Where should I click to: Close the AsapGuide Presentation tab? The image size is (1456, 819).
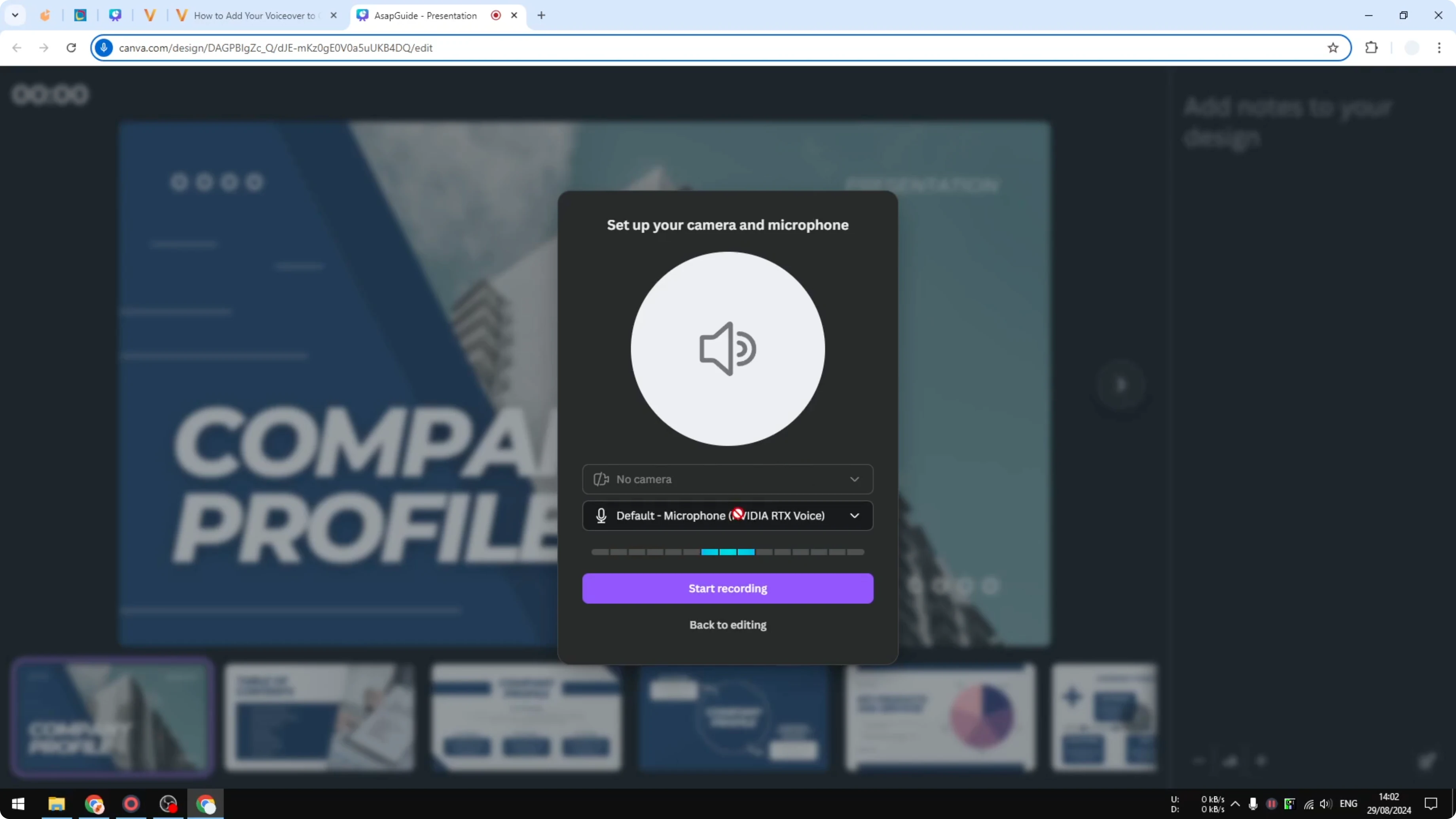pos(514,15)
